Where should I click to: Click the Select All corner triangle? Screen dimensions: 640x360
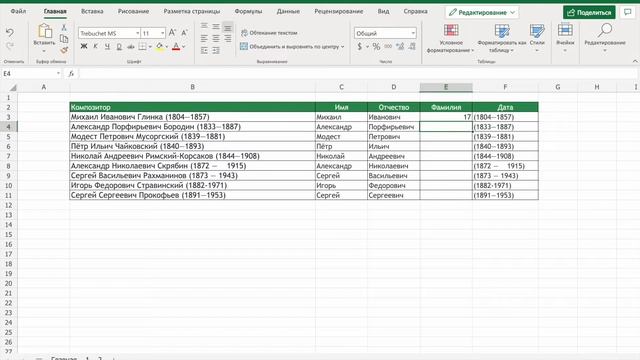coord(13,87)
